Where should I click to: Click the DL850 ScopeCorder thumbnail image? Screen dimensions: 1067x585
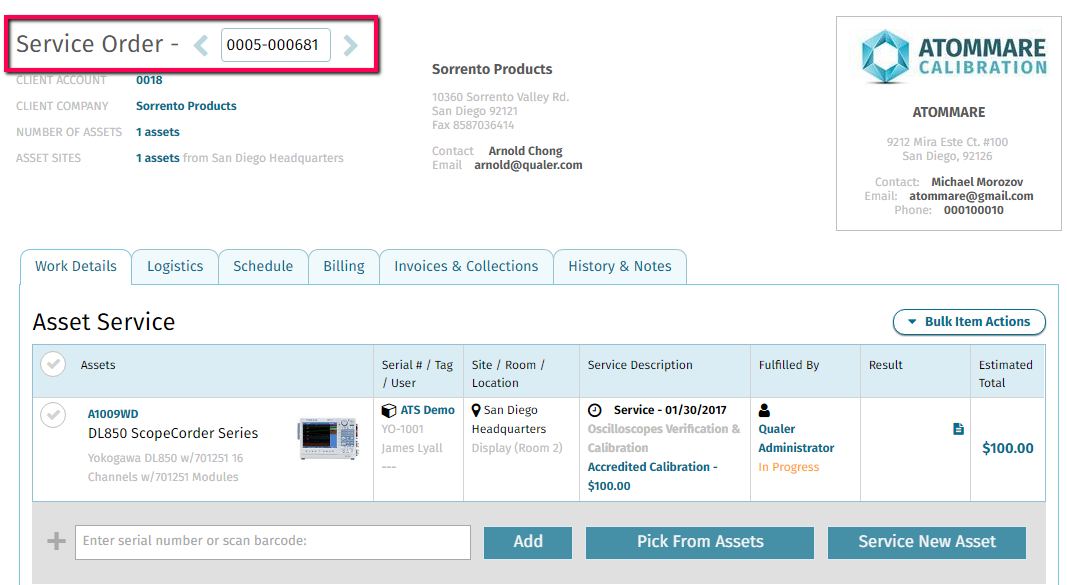pyautogui.click(x=328, y=439)
